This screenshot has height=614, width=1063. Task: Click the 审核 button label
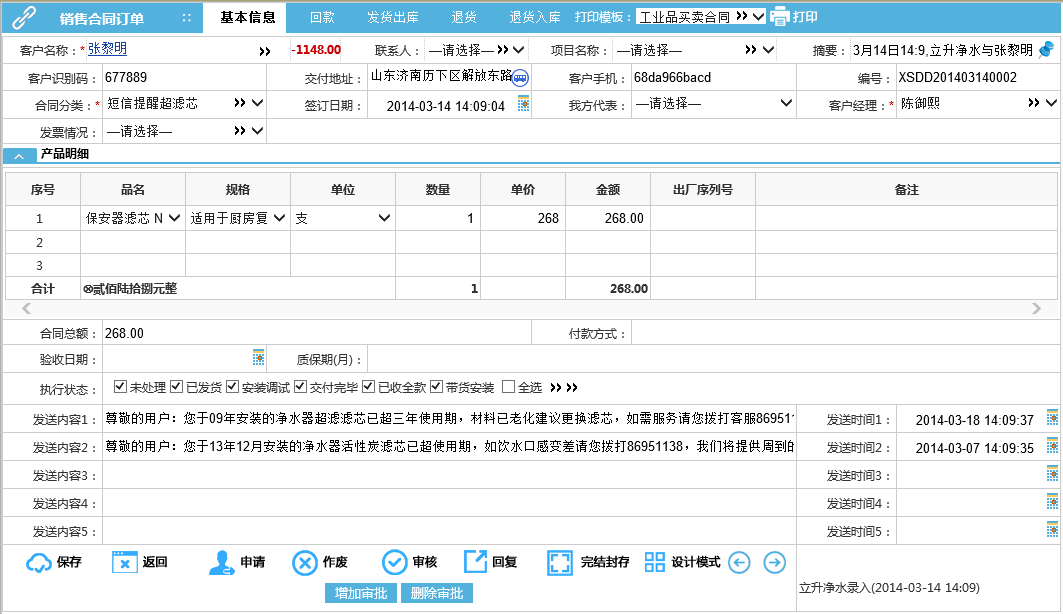(424, 562)
